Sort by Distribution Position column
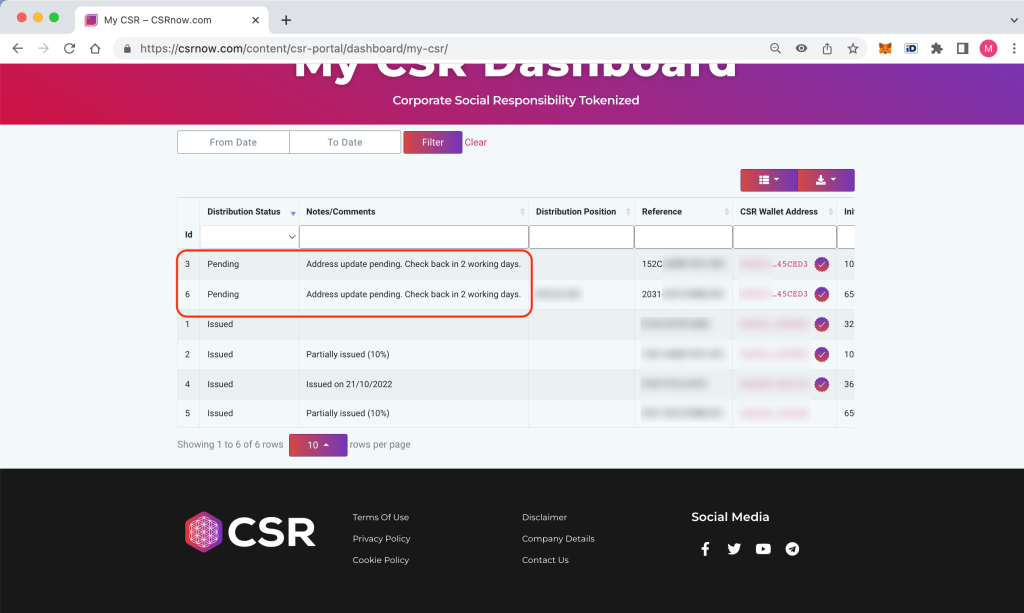The image size is (1024, 613). tap(581, 212)
